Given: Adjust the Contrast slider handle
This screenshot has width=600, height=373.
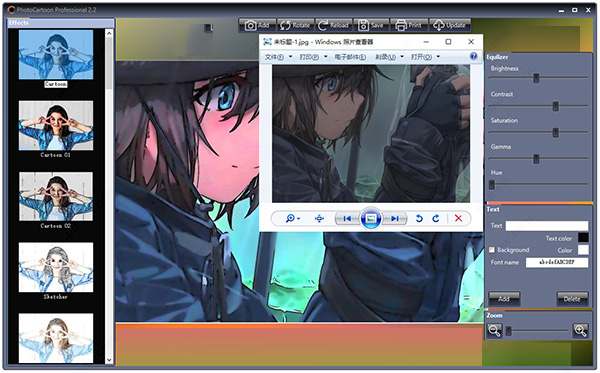Looking at the screenshot, I should (x=555, y=106).
